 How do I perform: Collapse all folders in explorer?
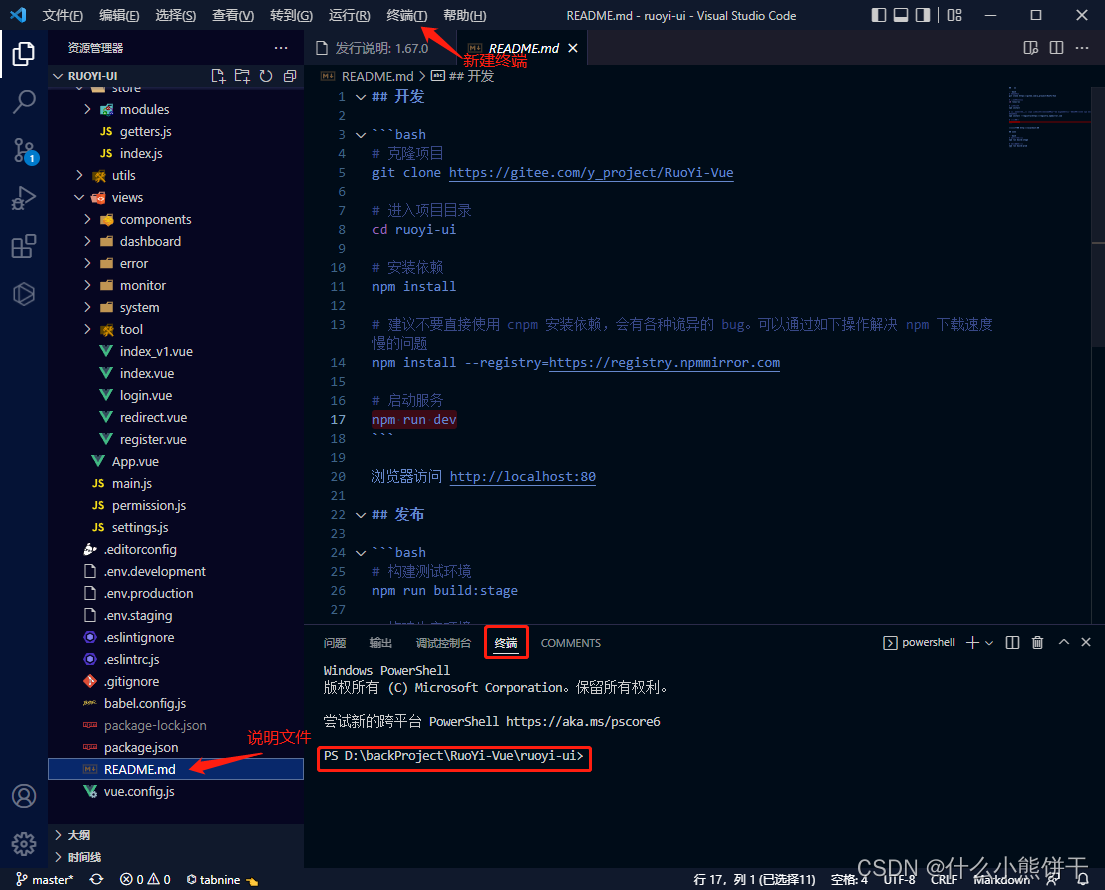[x=290, y=76]
